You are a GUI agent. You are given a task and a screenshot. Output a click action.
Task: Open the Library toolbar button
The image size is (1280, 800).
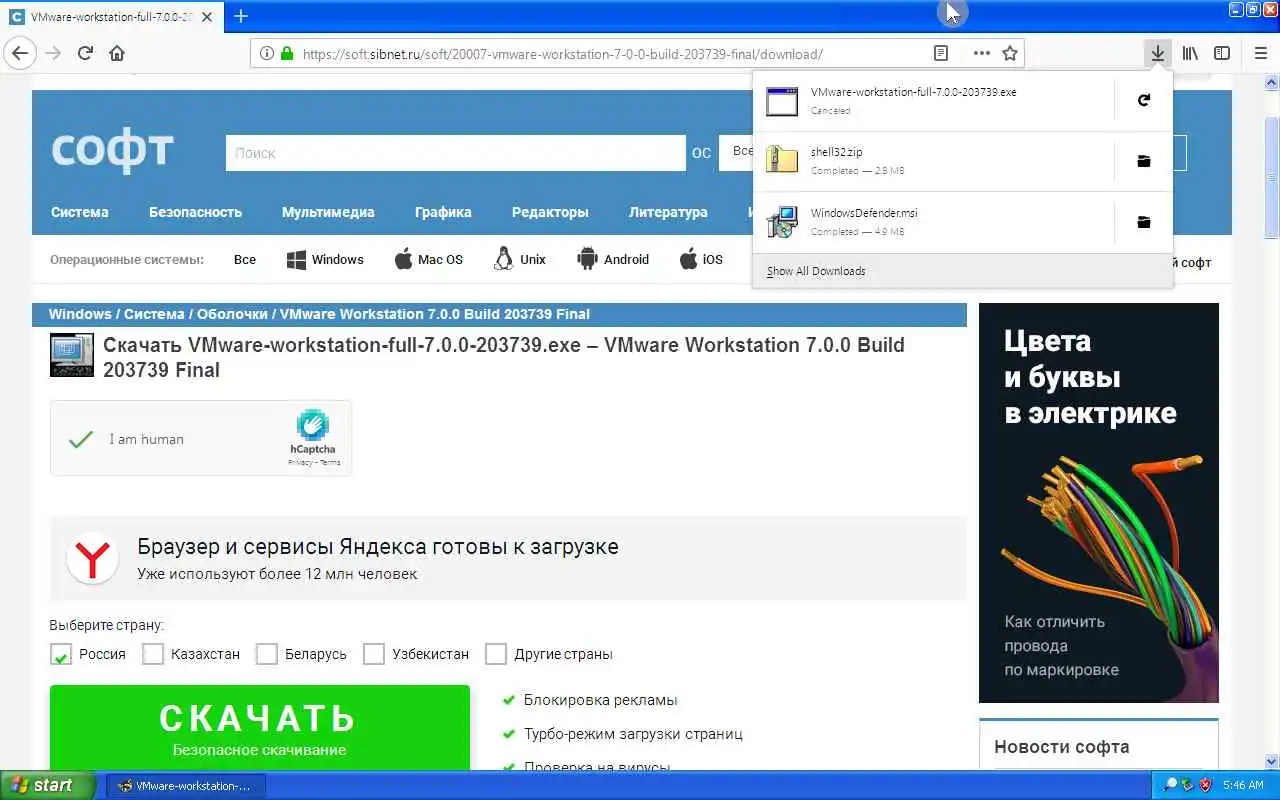pos(1190,53)
